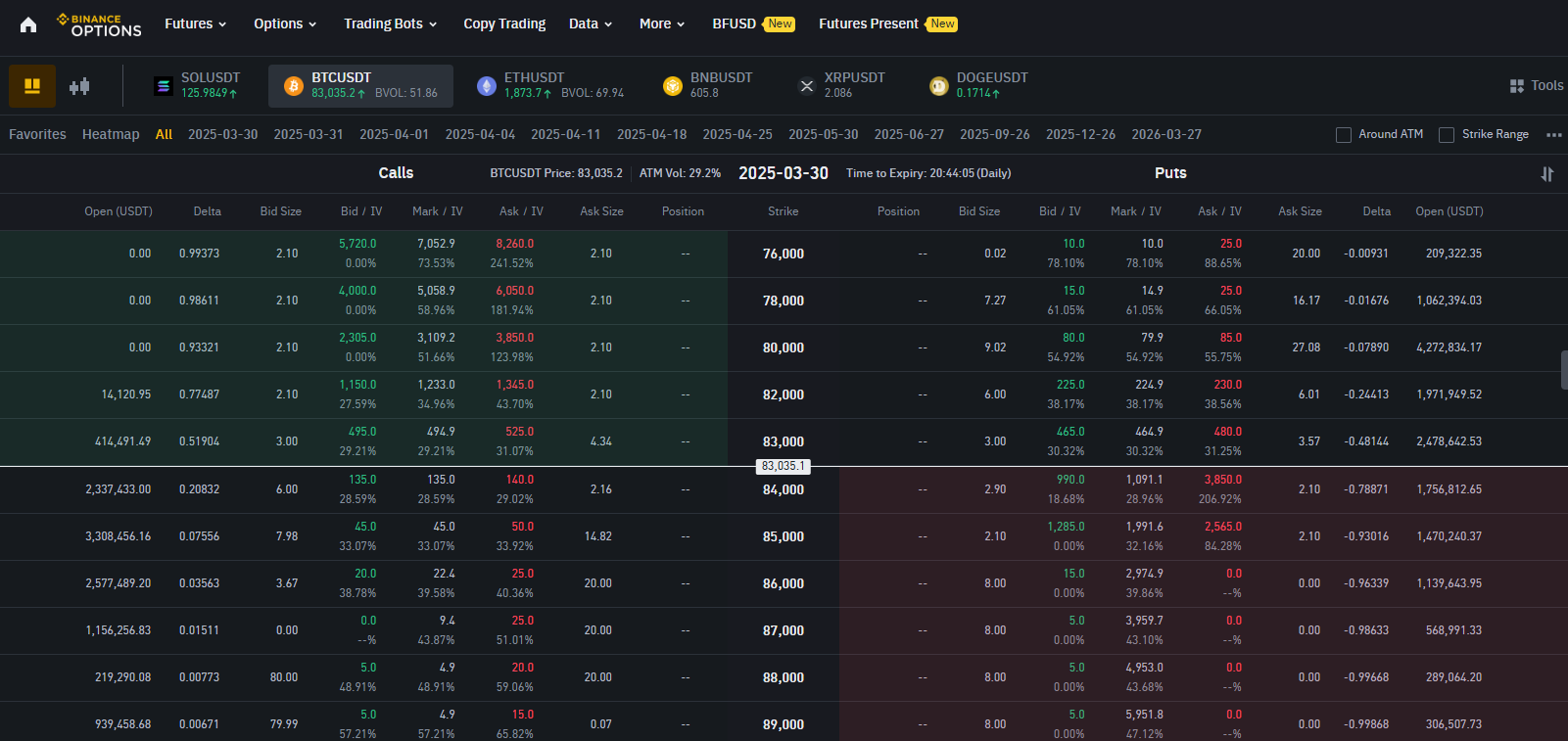Open the Binance Options logo
The height and width of the screenshot is (741, 1568).
(99, 24)
